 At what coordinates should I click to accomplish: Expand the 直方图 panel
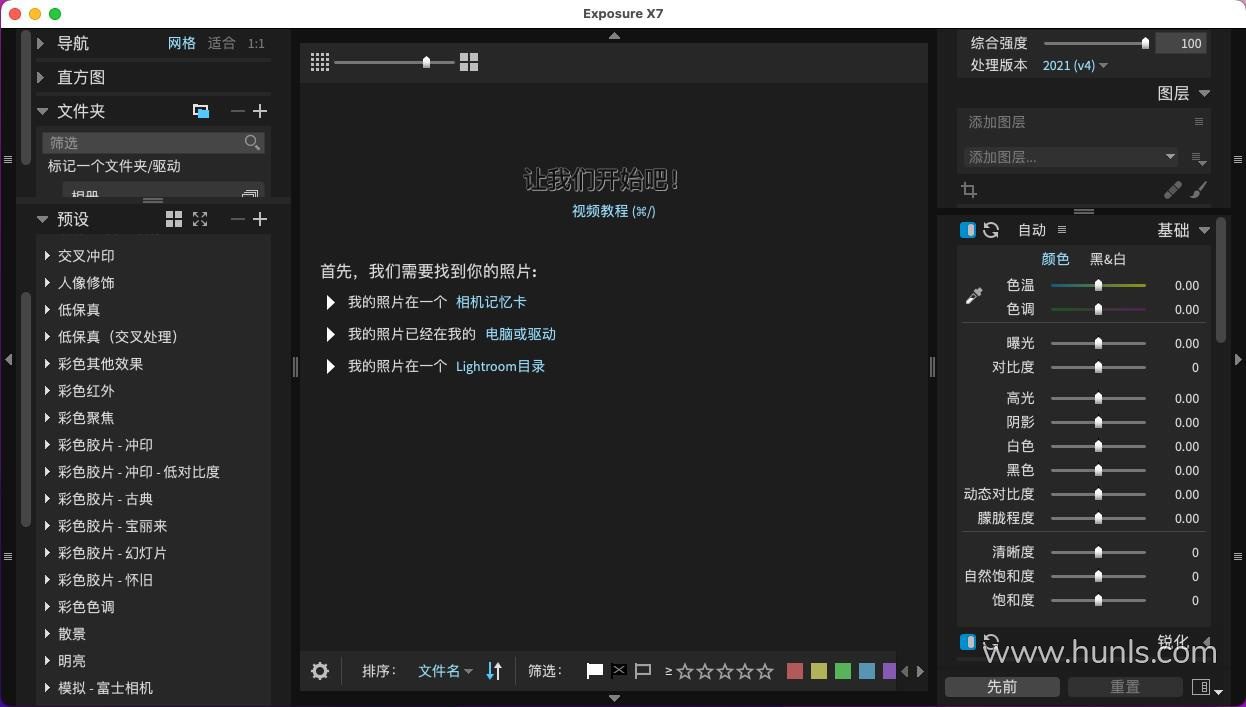pos(41,77)
